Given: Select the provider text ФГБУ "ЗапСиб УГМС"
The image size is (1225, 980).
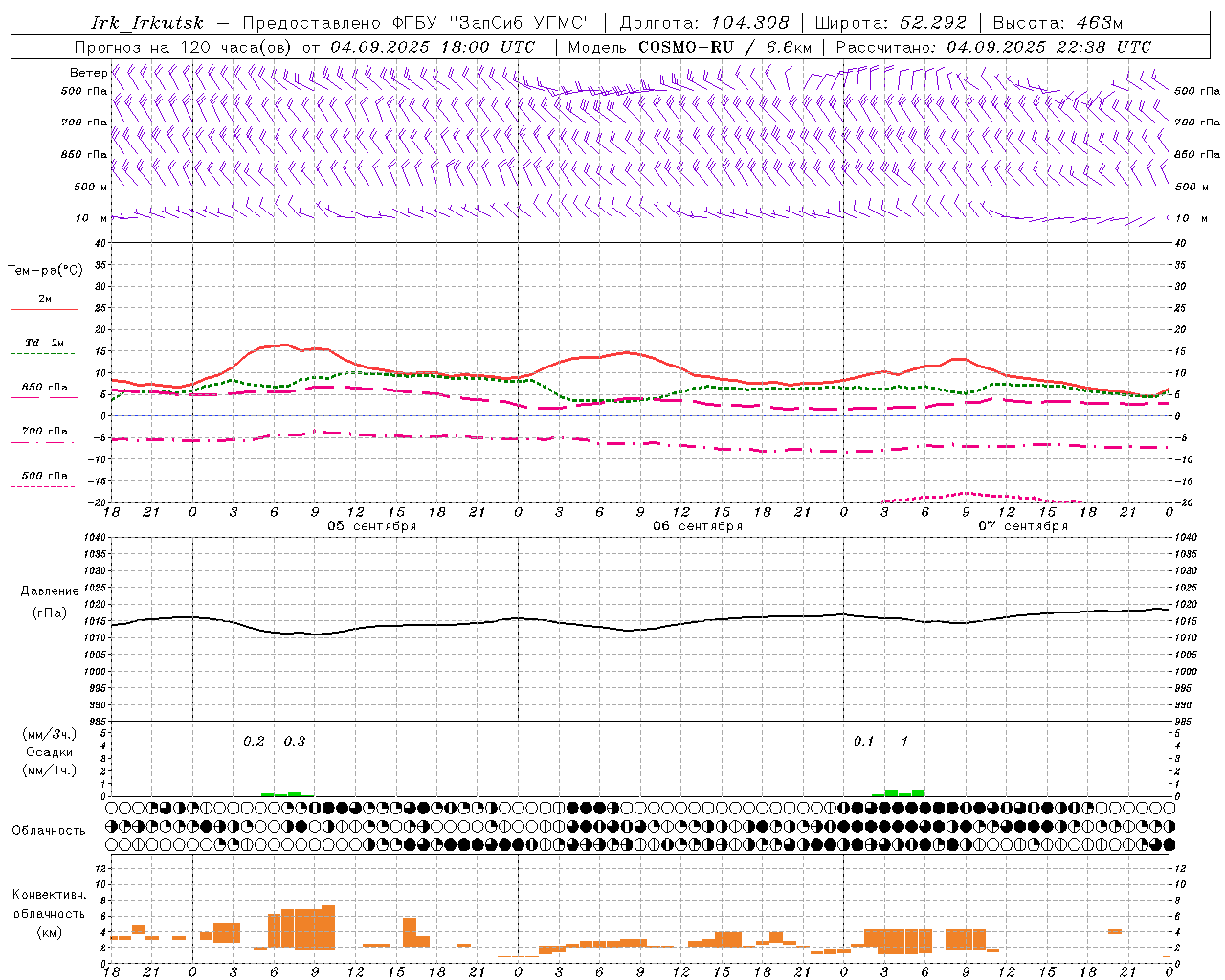Looking at the screenshot, I should pyautogui.click(x=493, y=23).
